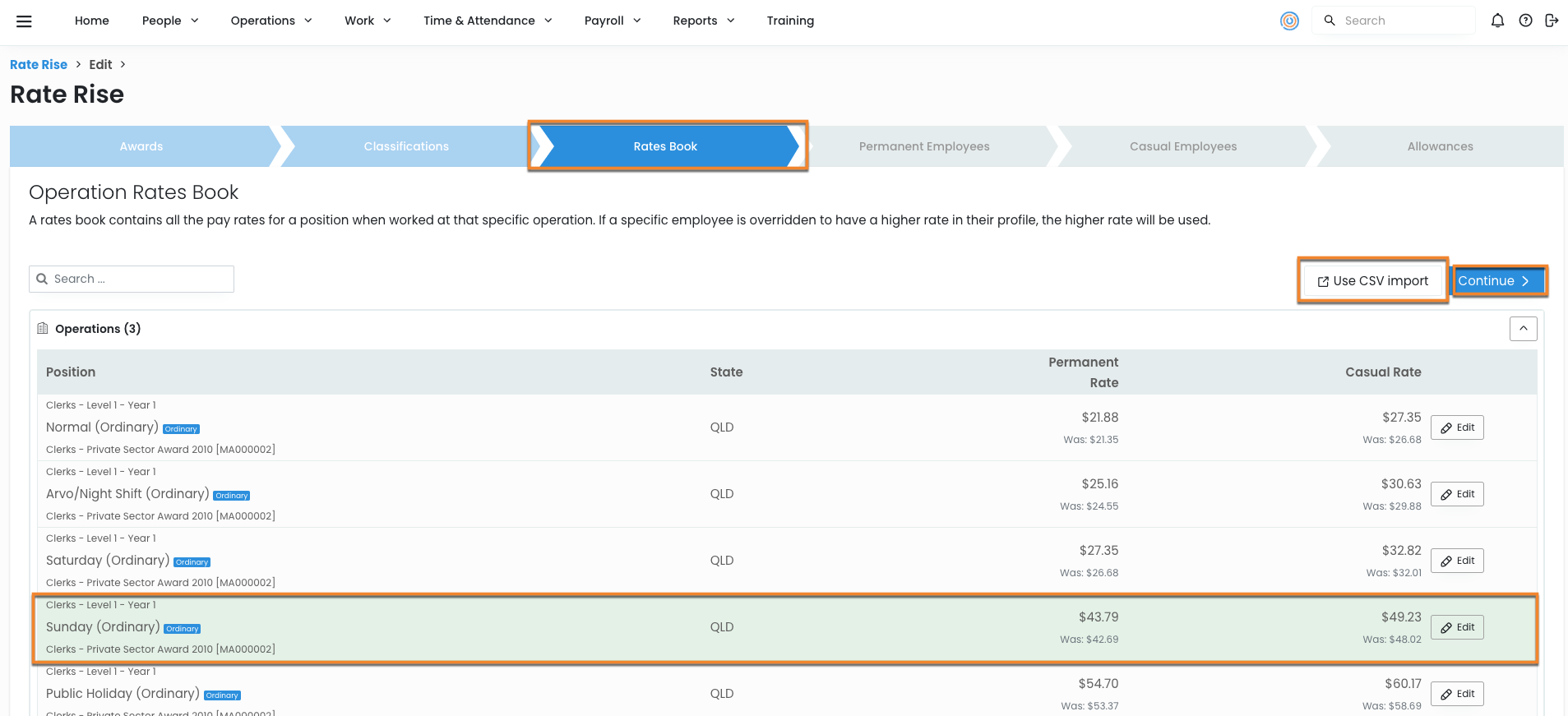Switch to the Permanent Employees step
The image size is (1568, 716).
tap(924, 146)
